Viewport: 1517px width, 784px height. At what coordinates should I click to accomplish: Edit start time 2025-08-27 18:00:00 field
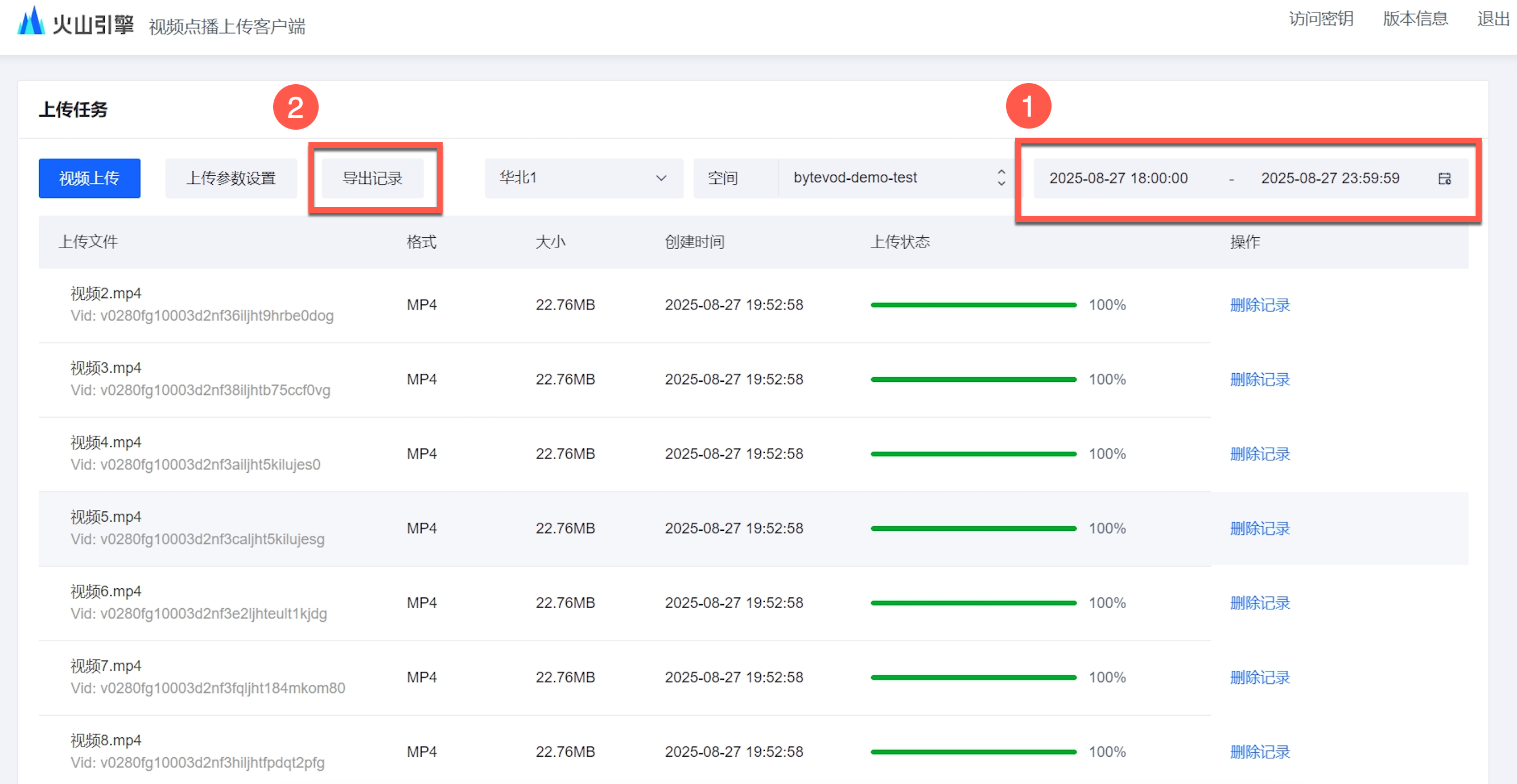[1118, 178]
